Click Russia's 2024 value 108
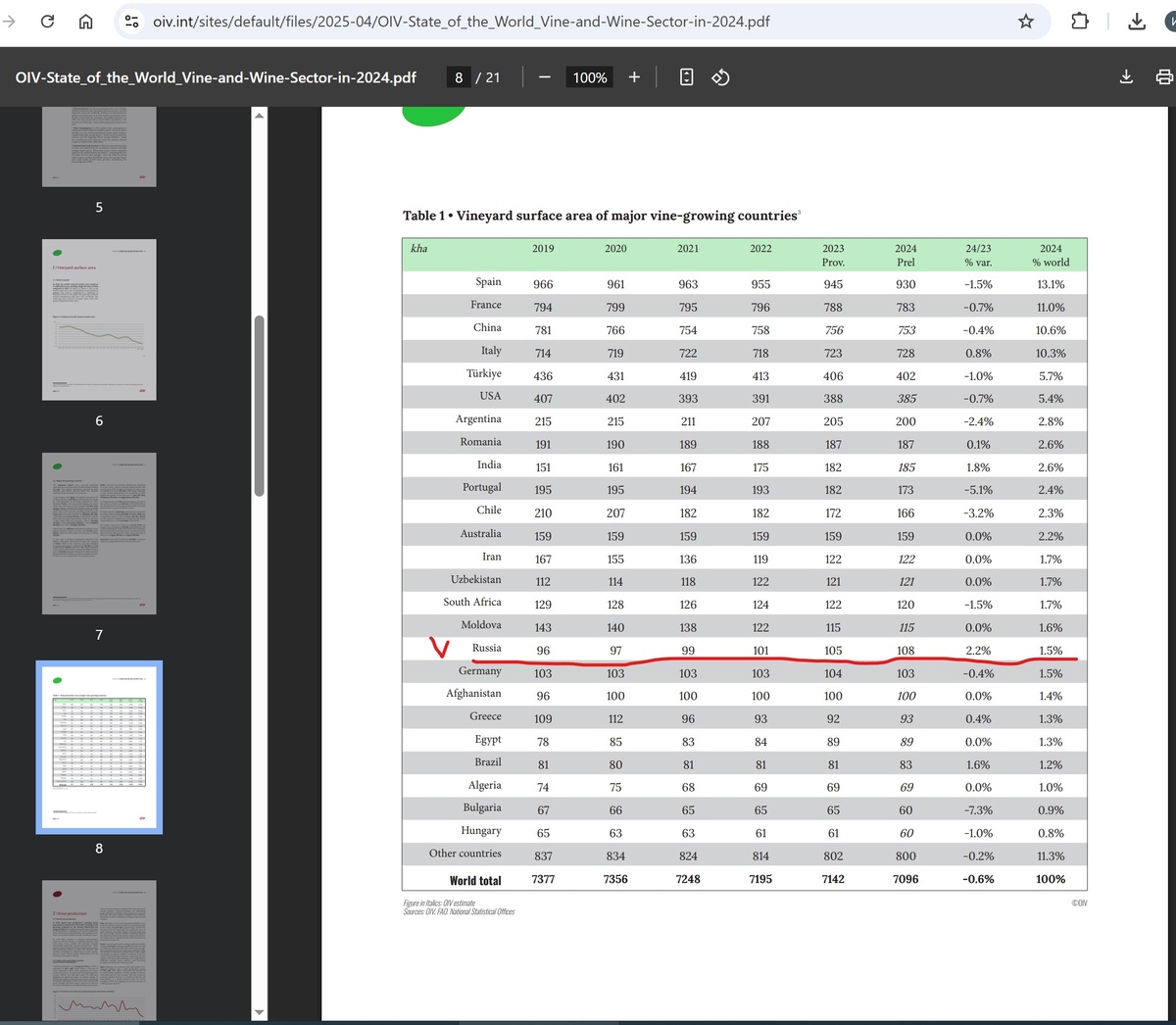Viewport: 1176px width, 1025px height. tap(906, 651)
